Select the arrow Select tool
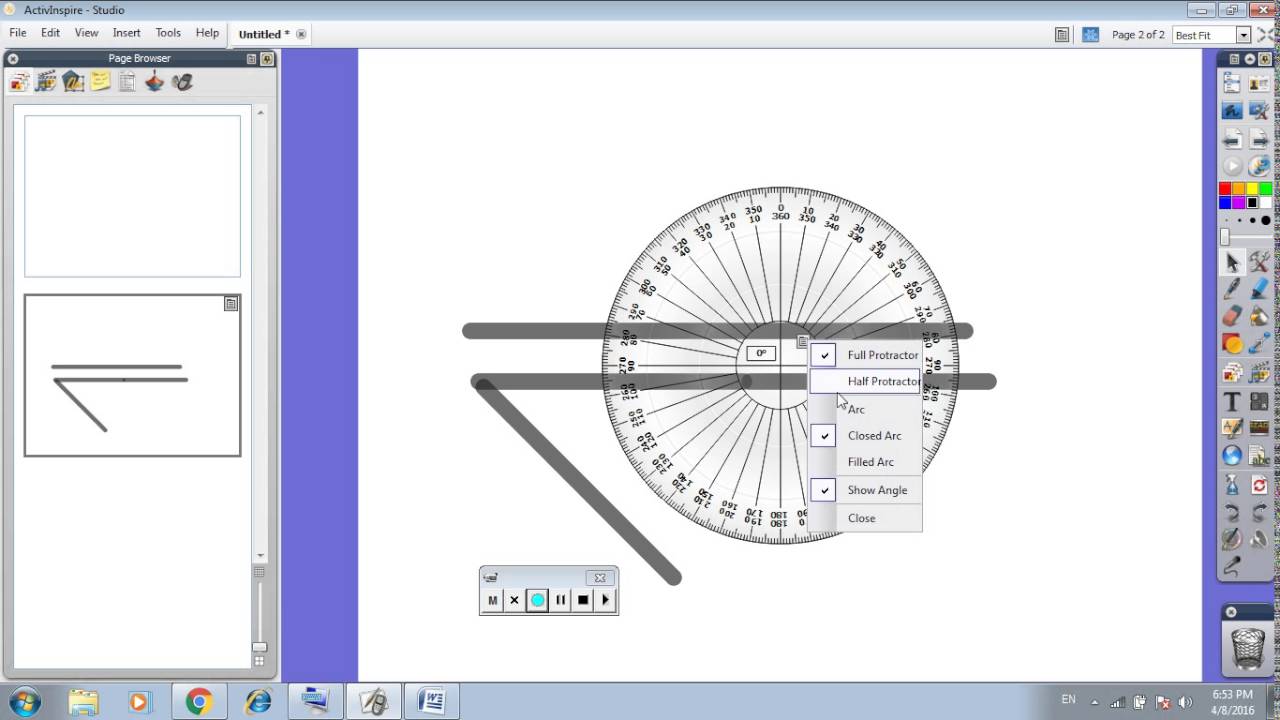 pyautogui.click(x=1232, y=262)
